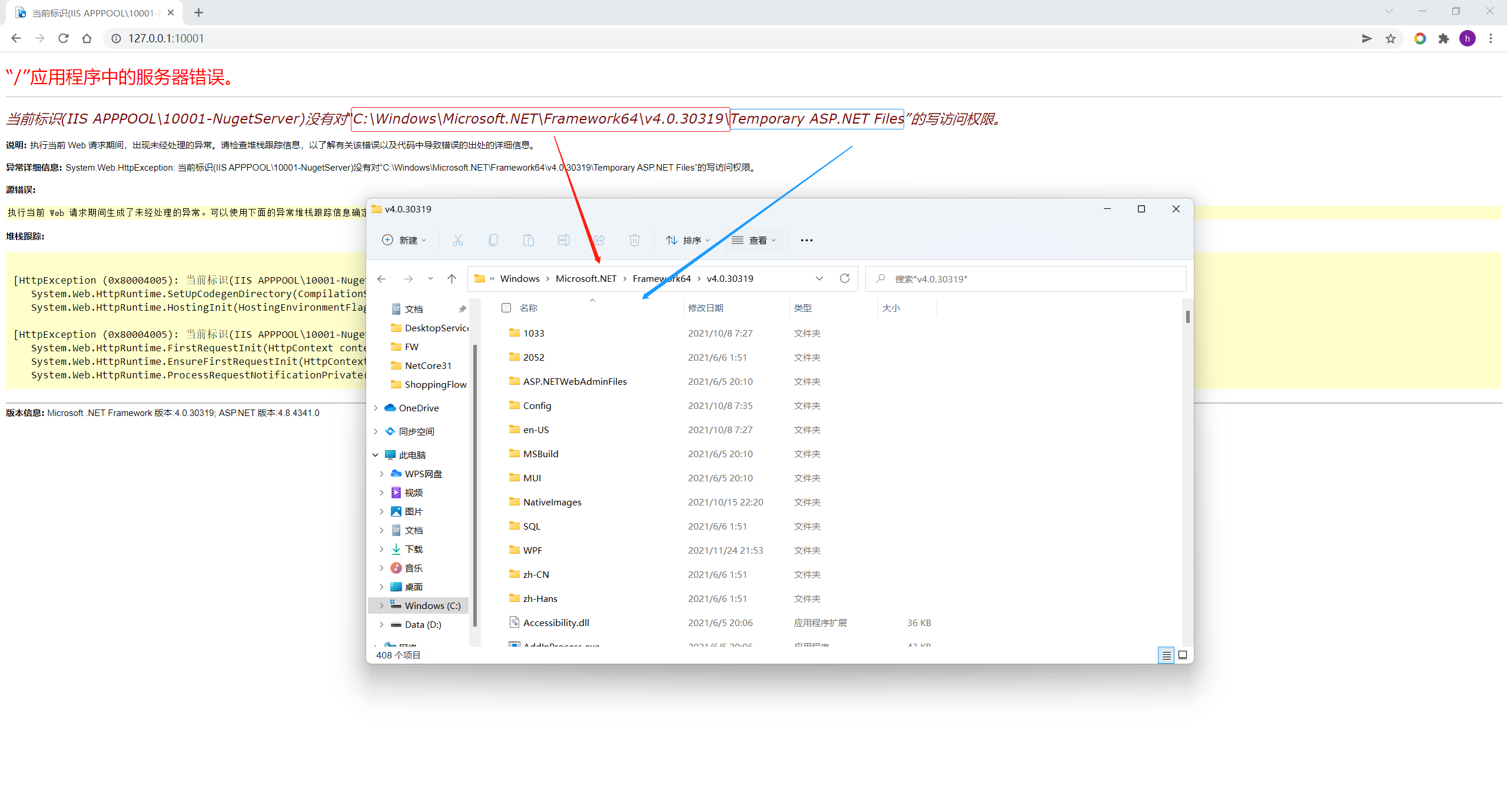Expand the Windows (C:) tree node
The image size is (1507, 812).
381,605
